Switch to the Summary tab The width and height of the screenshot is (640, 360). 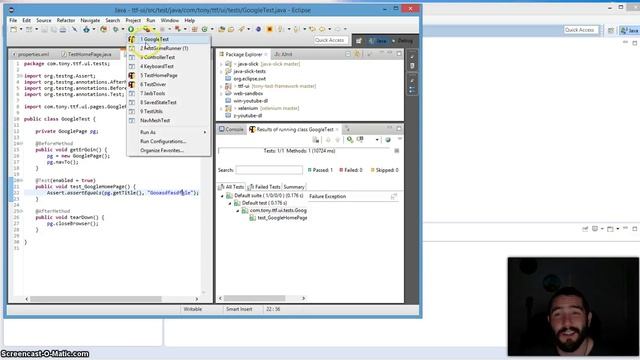[294, 187]
